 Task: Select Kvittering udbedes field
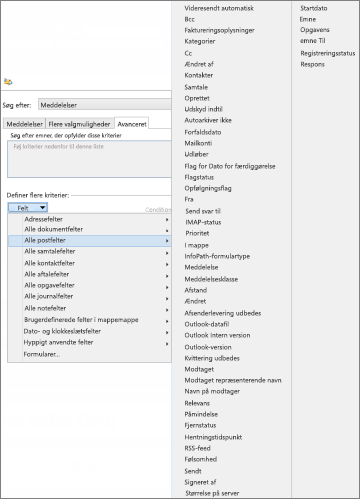[x=212, y=358]
